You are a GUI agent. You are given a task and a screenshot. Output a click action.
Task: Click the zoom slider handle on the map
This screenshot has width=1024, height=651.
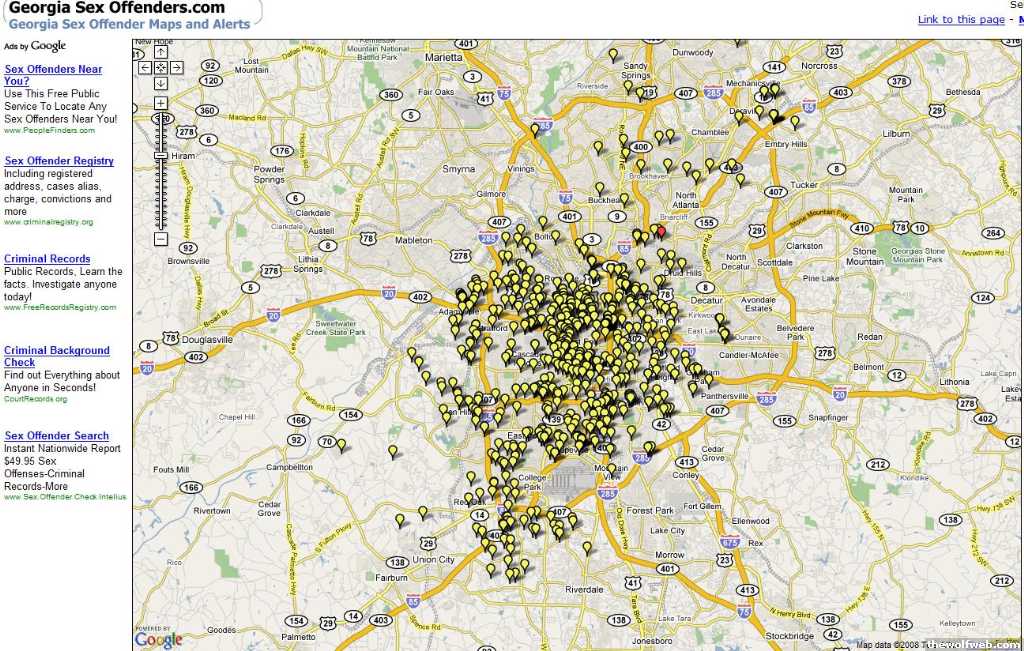[161, 155]
